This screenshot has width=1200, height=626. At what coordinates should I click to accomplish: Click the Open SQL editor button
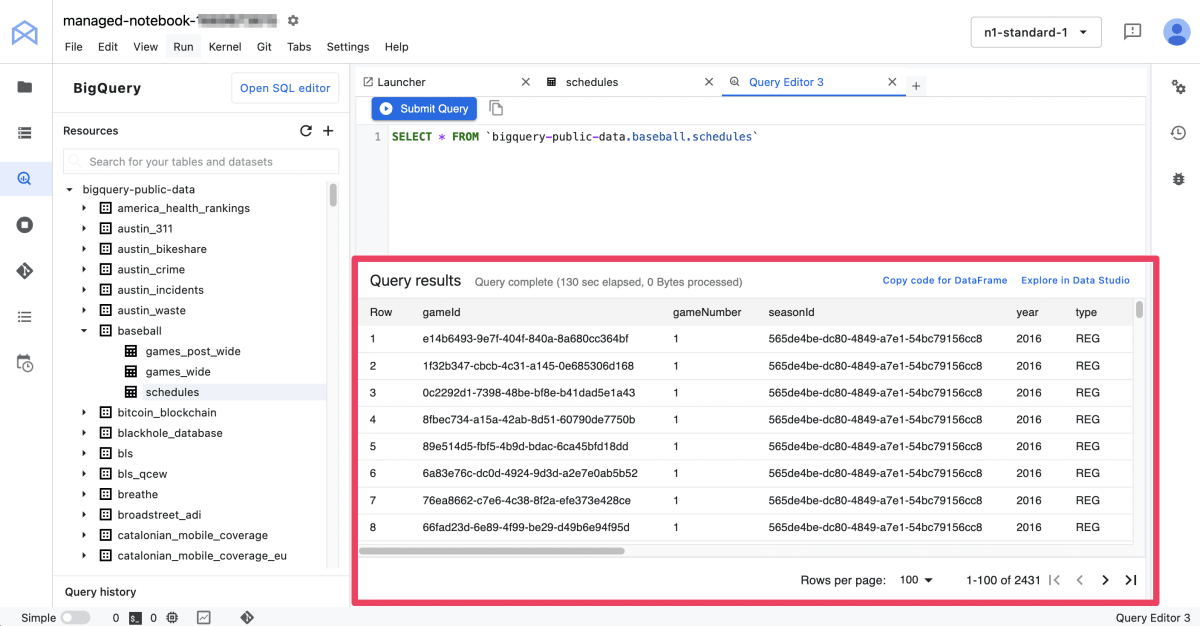pyautogui.click(x=285, y=88)
